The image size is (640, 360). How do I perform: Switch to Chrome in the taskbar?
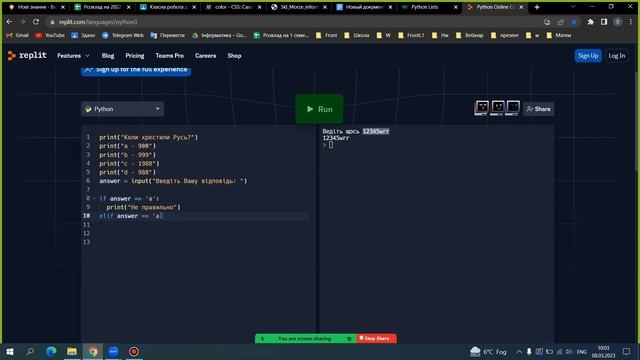[x=93, y=351]
